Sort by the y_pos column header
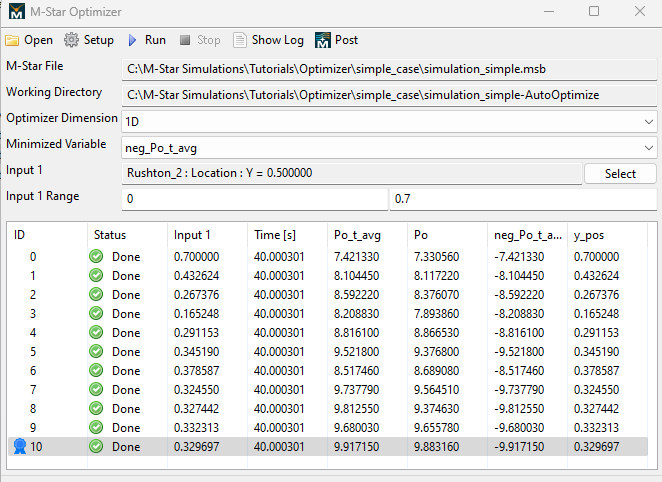Screen dimensions: 662x482 [589, 236]
